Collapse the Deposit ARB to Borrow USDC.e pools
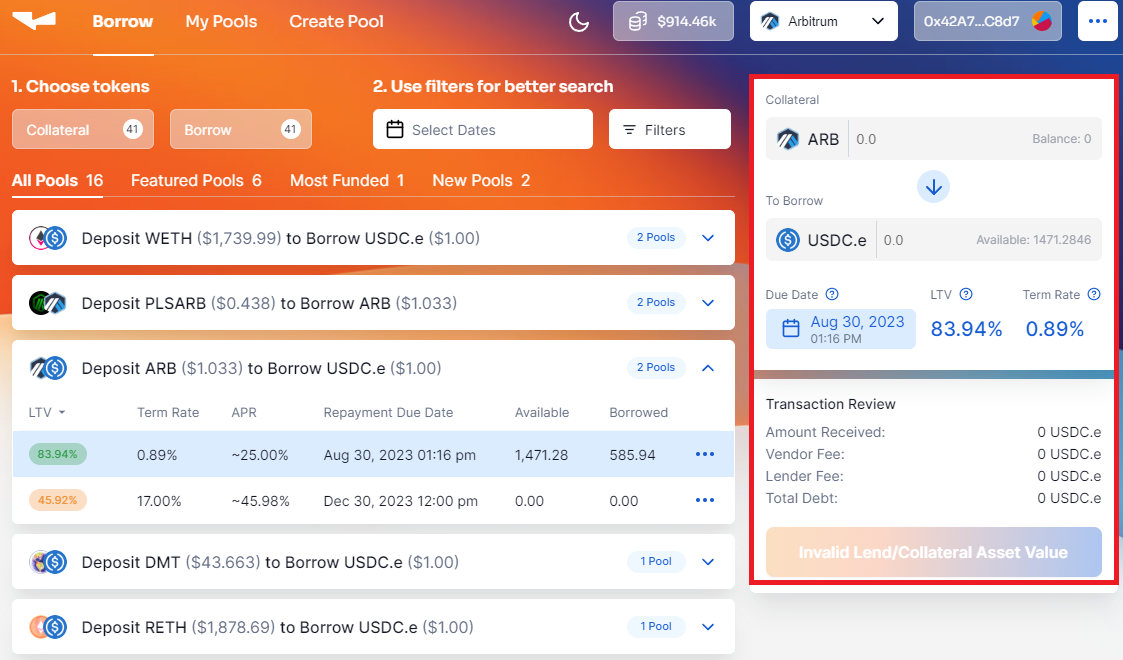Viewport: 1123px width, 660px height. (708, 368)
